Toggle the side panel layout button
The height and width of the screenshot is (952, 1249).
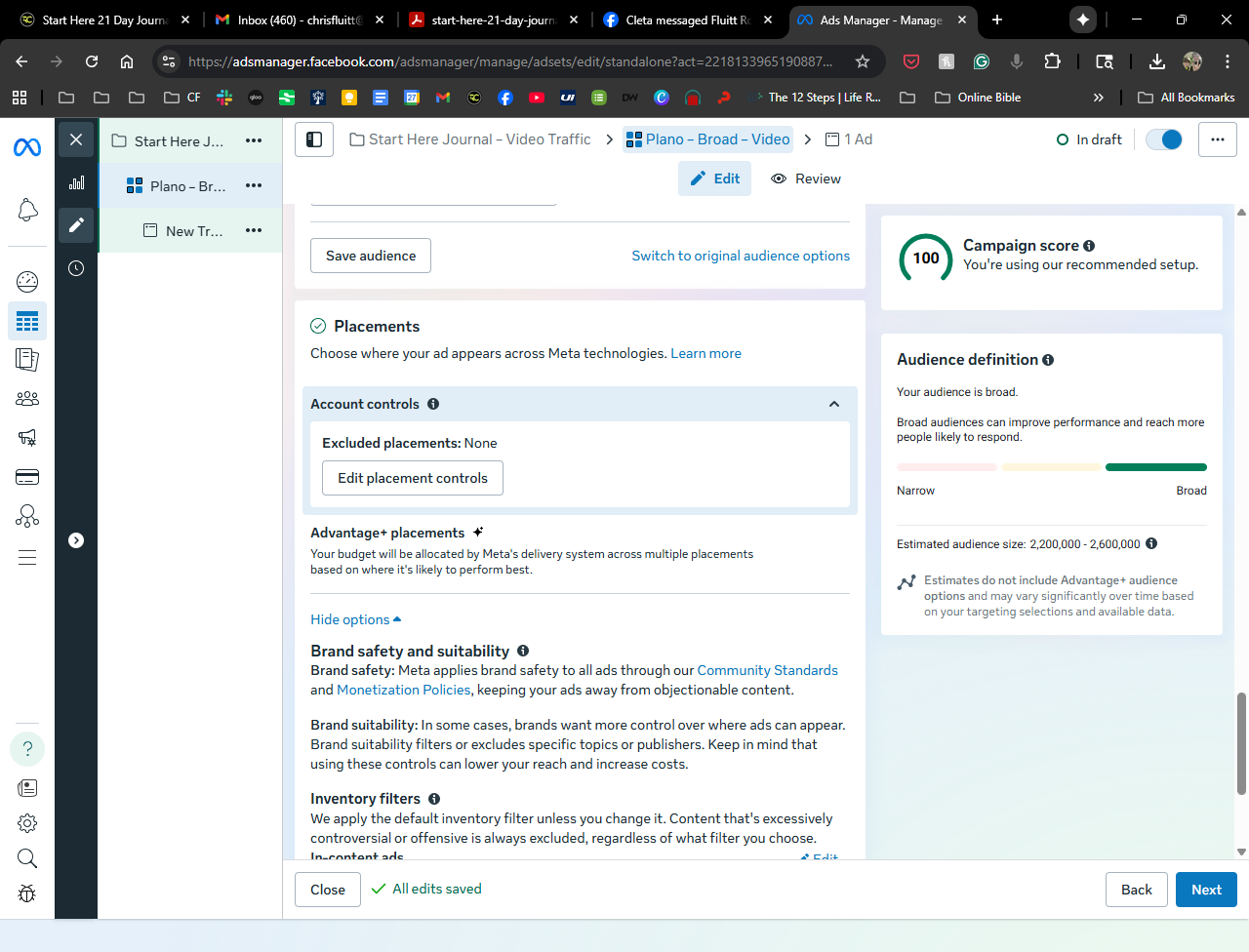click(x=314, y=139)
